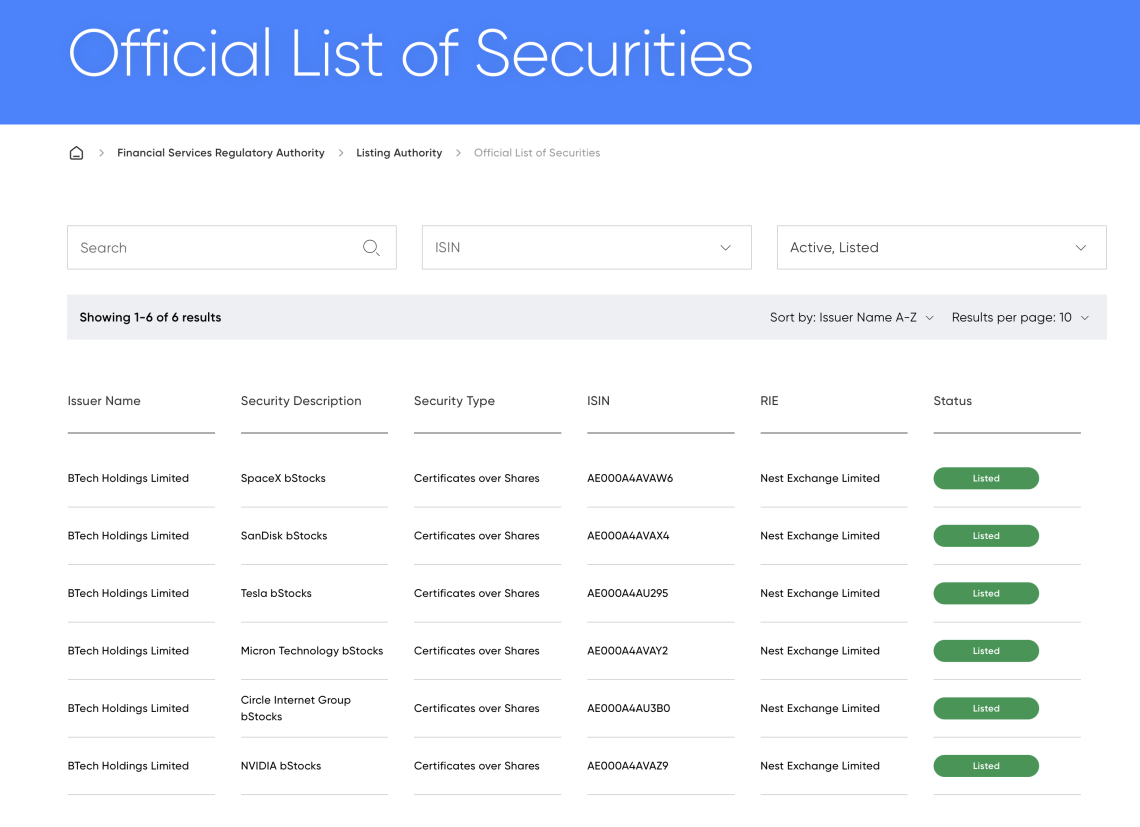Open Micron Technology bStocks entry

click(x=312, y=650)
